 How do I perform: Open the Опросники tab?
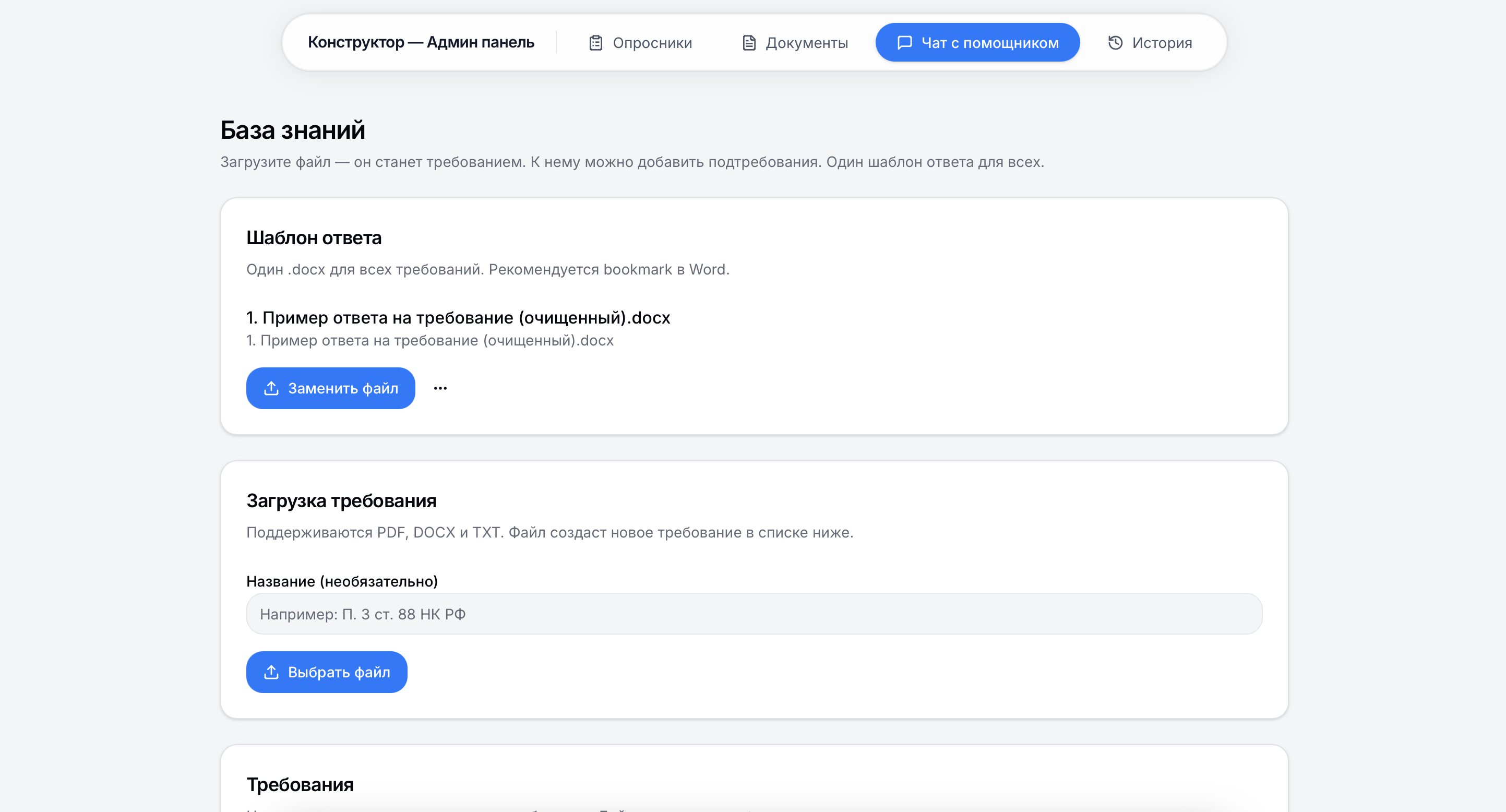640,43
